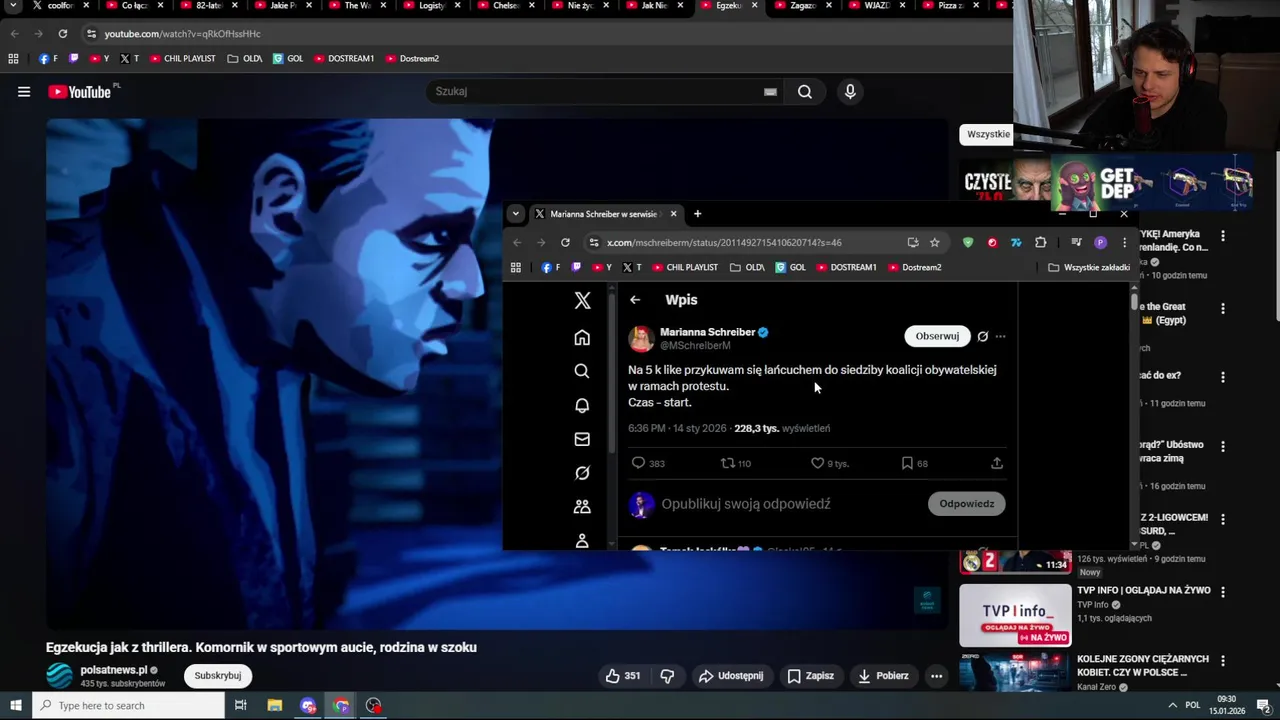Click the green shield extension icon

(968, 242)
